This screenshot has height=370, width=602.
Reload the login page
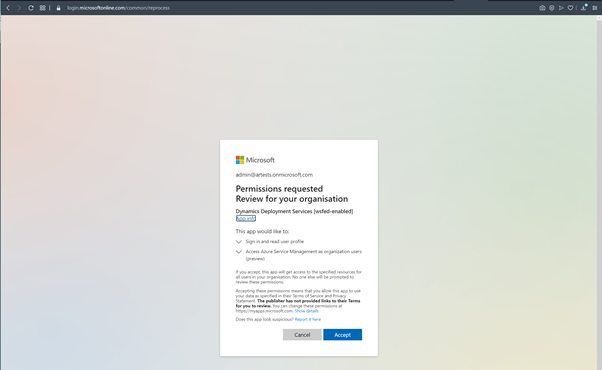pos(31,8)
